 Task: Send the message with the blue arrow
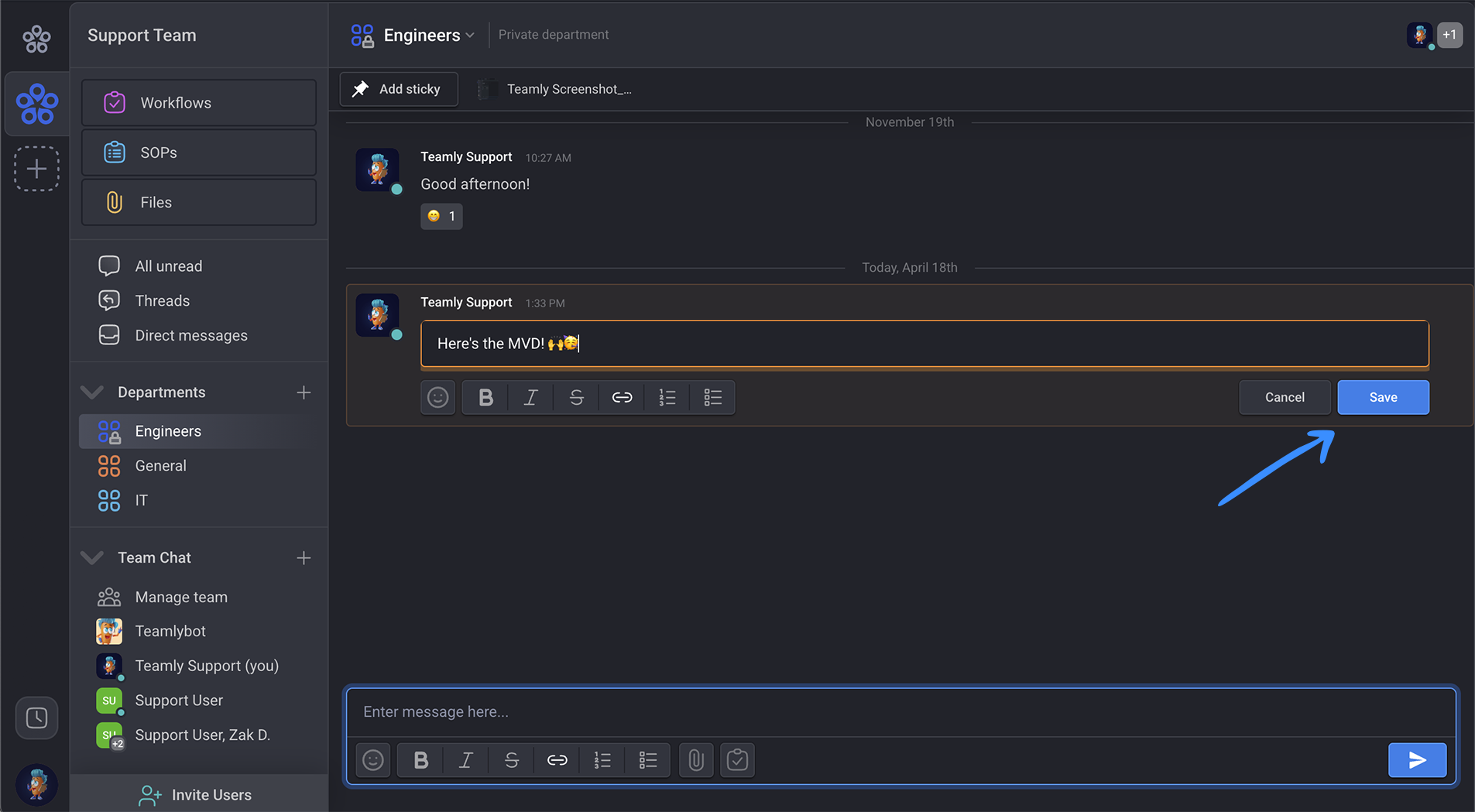pos(1417,760)
